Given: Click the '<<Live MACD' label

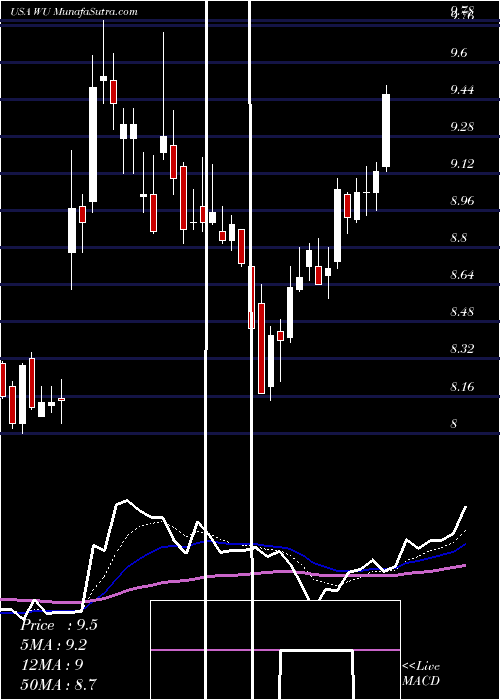Looking at the screenshot, I should pyautogui.click(x=421, y=674).
